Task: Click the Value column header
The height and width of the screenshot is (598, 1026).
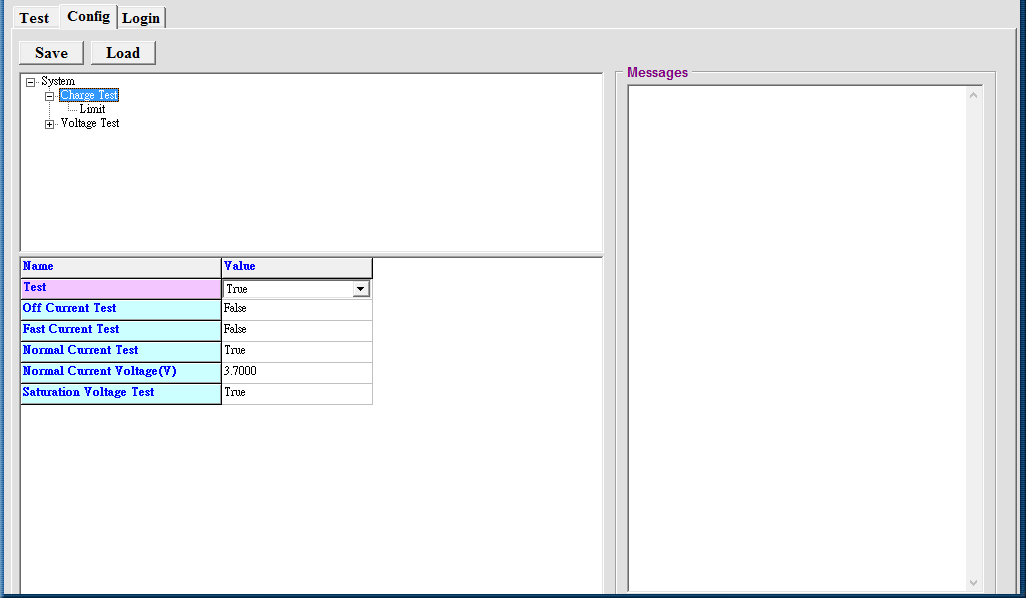Action: pos(297,267)
